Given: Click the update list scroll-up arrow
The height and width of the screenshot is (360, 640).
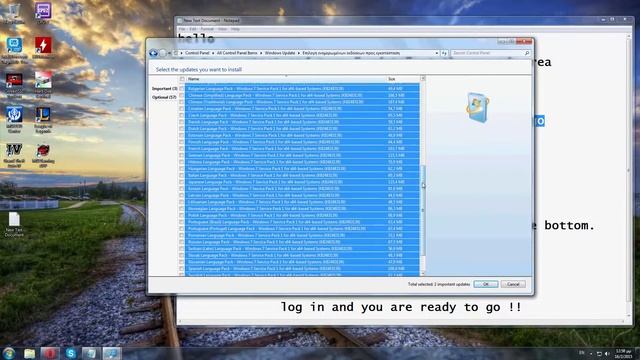Looking at the screenshot, I should click(423, 78).
